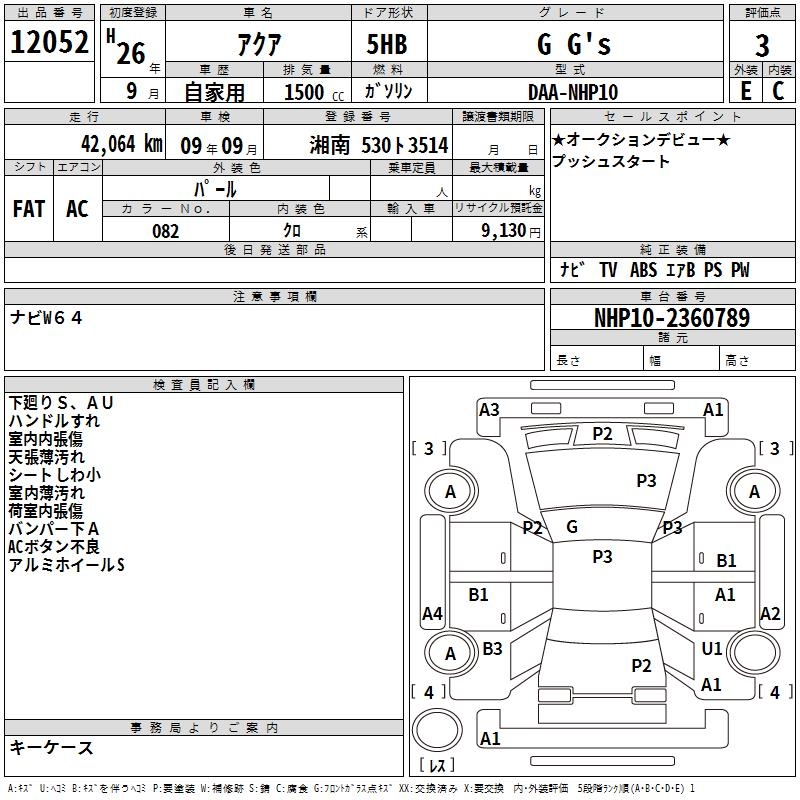Click shift type FAT
Viewport: 800px width, 800px height.
point(29,209)
